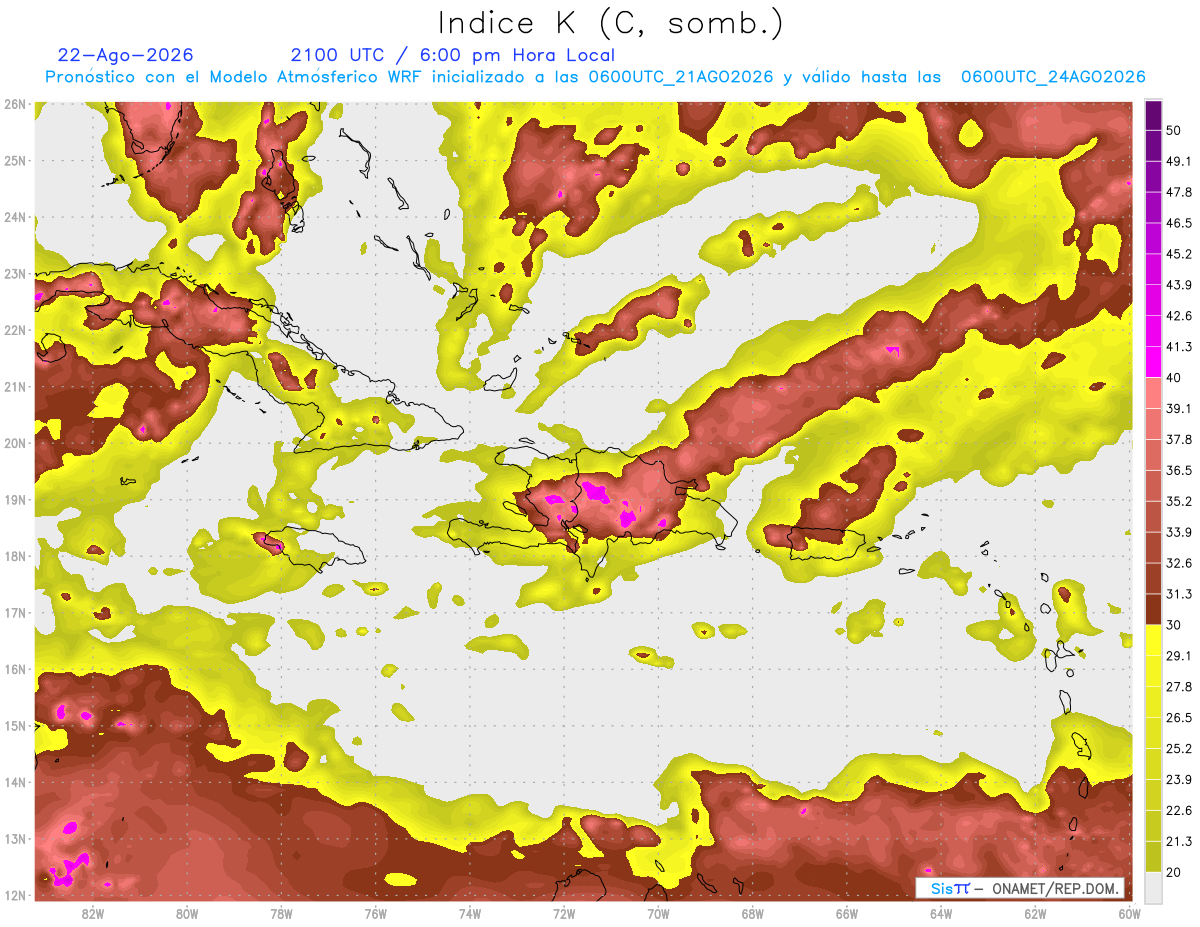Click the colorbar value "37.8"

(1178, 439)
